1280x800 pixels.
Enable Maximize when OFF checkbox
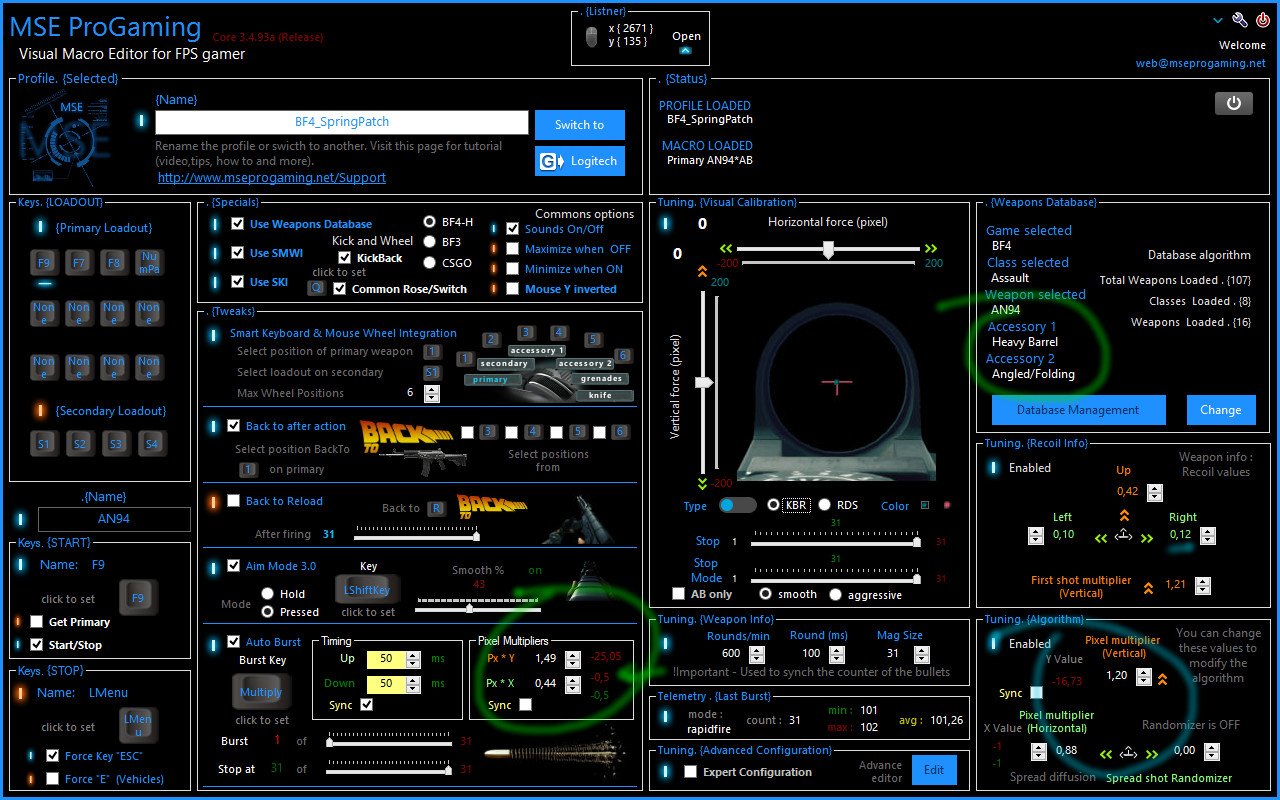point(513,249)
